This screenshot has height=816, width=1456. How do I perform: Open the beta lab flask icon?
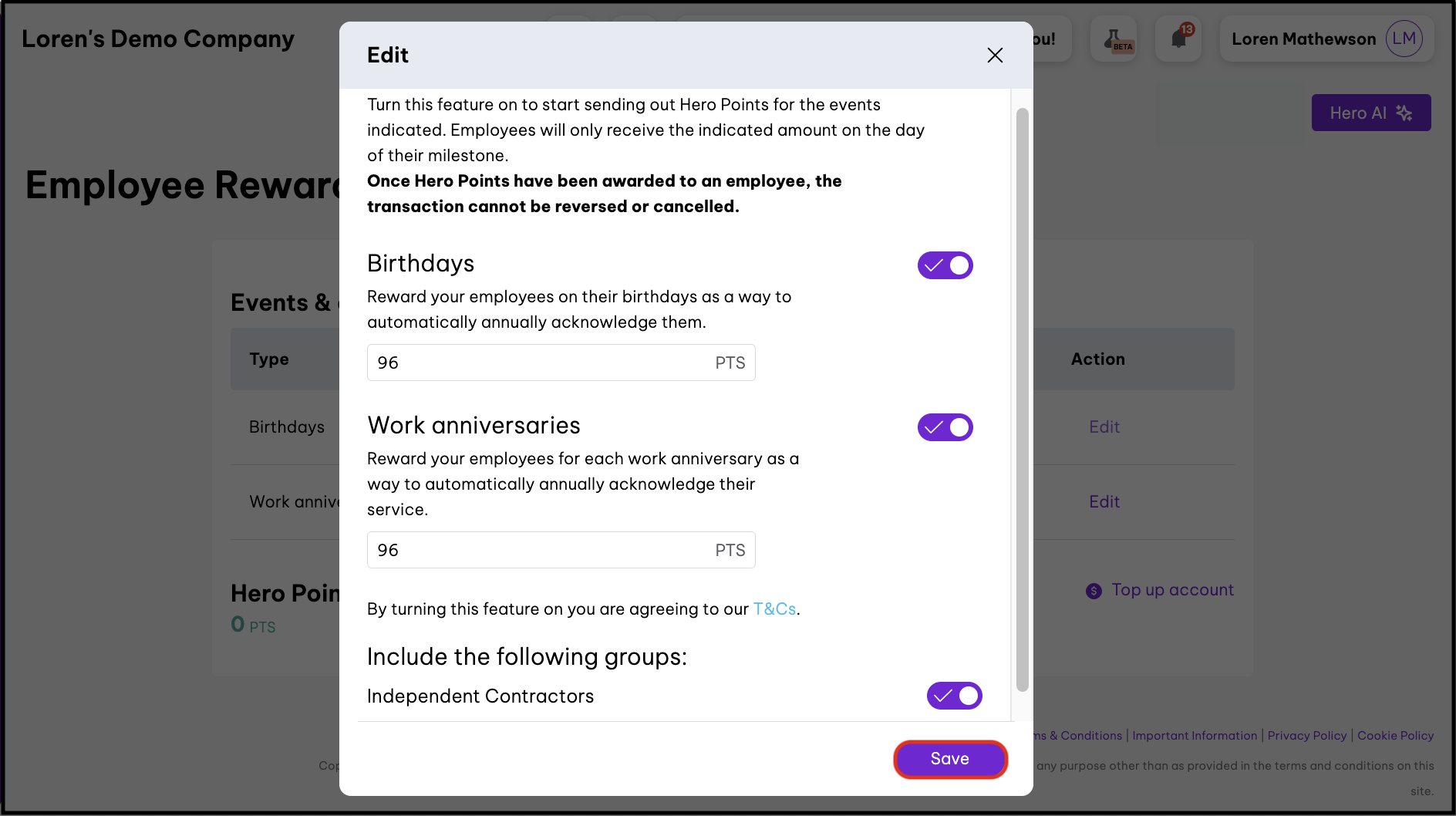pyautogui.click(x=1113, y=39)
